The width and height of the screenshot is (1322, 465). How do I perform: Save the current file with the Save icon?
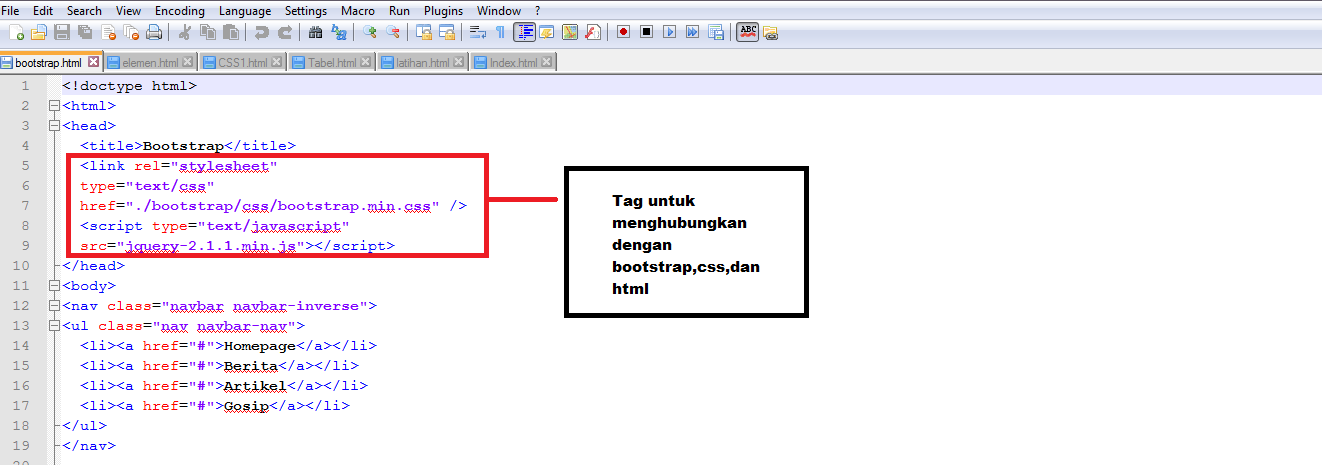click(x=62, y=32)
